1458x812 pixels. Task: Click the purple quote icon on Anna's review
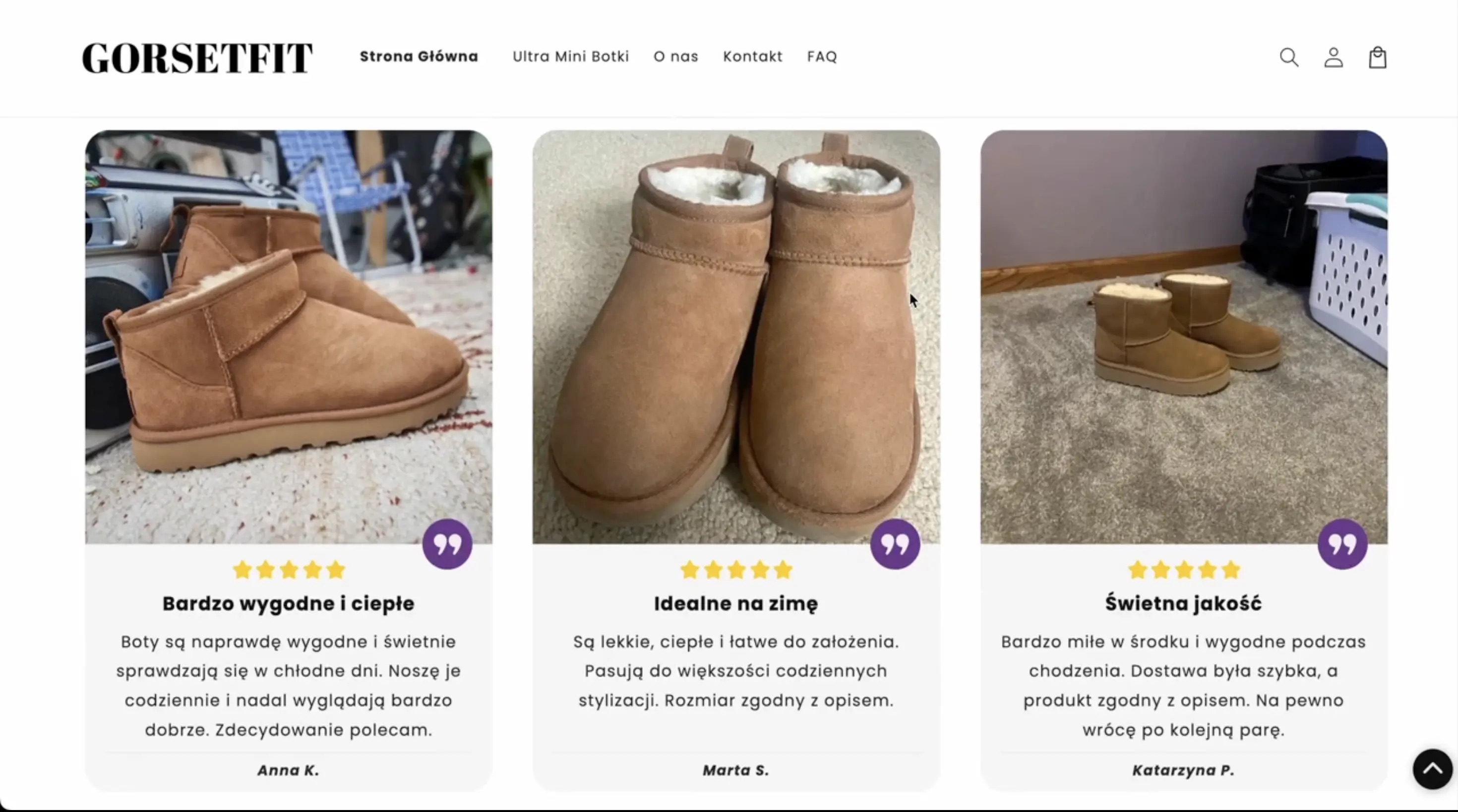click(x=447, y=544)
